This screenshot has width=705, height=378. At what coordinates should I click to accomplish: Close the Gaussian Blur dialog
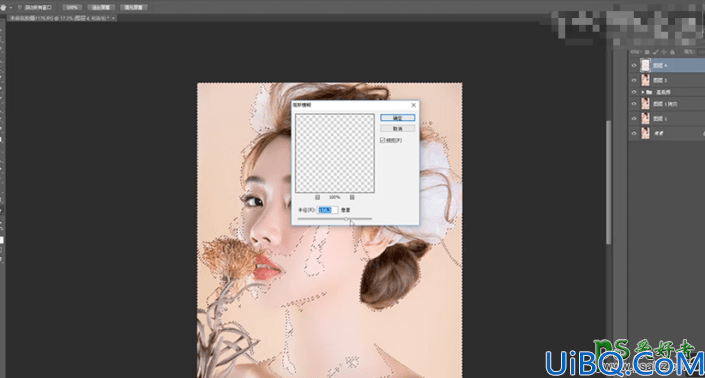click(x=414, y=105)
